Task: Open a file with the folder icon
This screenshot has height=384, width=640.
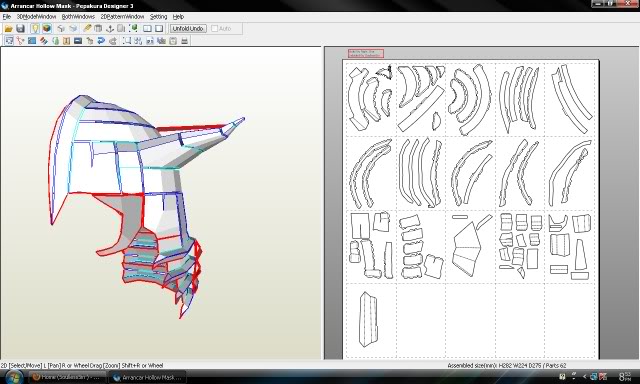Action: pos(8,29)
